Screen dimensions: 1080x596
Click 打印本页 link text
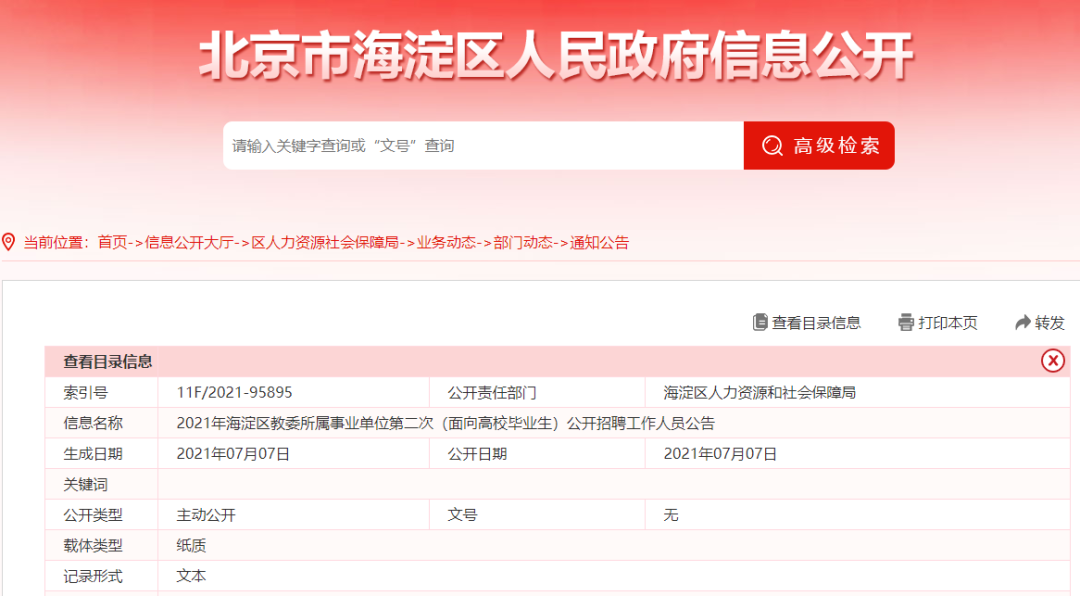[948, 322]
